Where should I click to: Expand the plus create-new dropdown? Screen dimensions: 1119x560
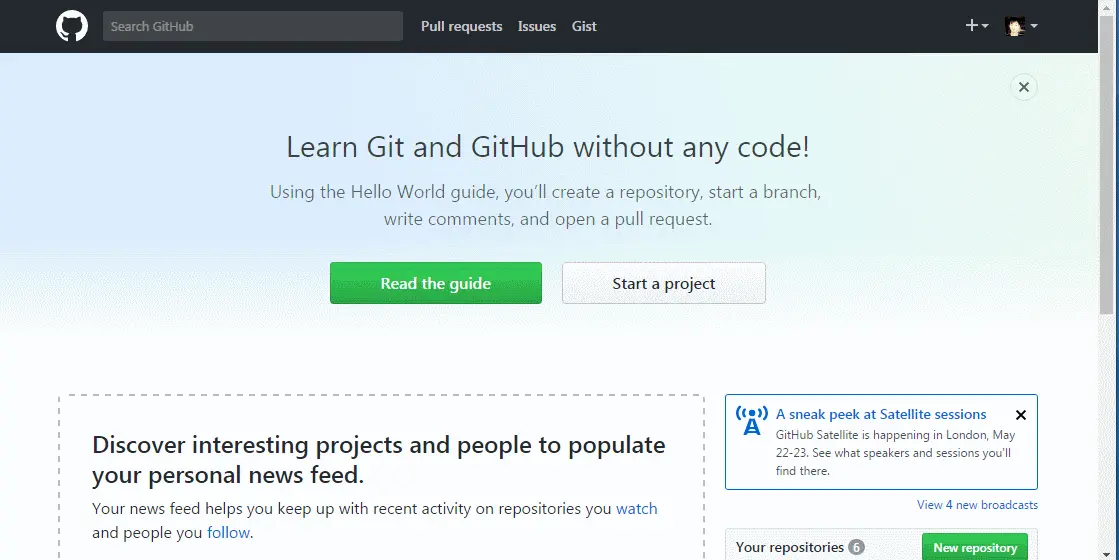(977, 26)
